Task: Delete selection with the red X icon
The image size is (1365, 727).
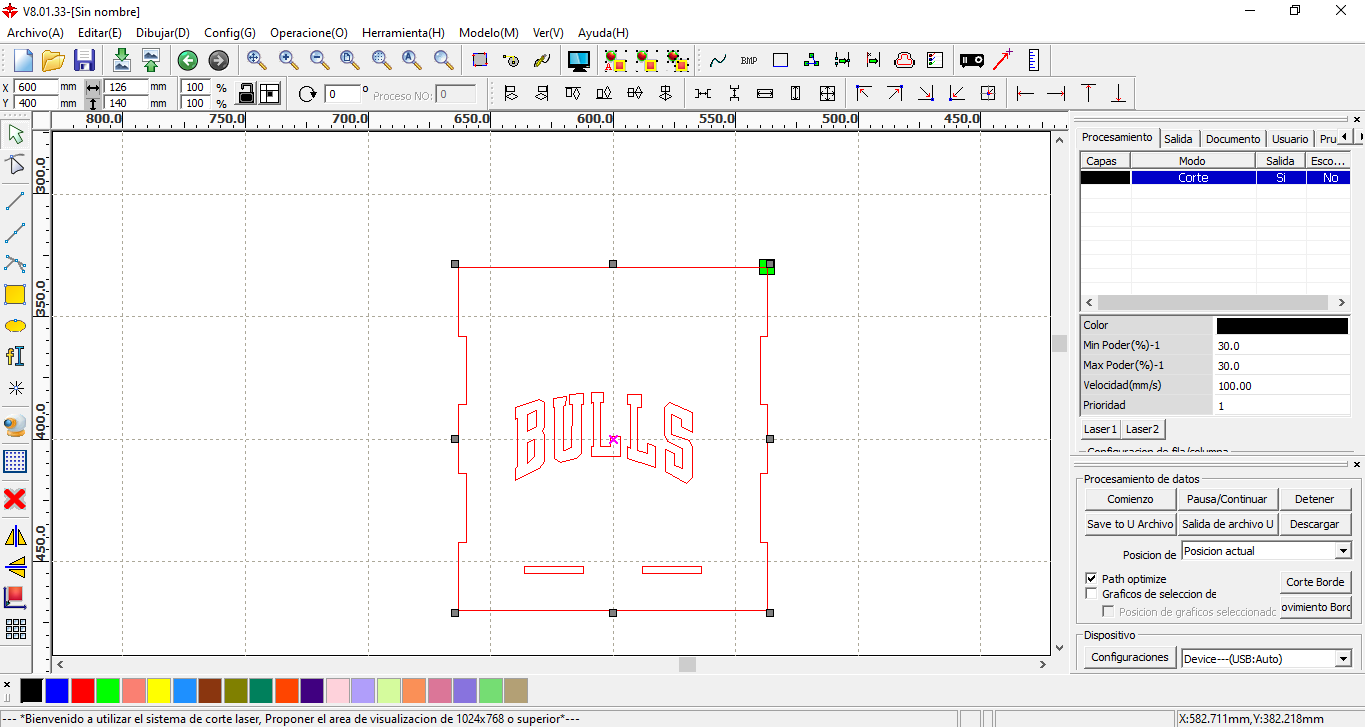Action: 15,499
